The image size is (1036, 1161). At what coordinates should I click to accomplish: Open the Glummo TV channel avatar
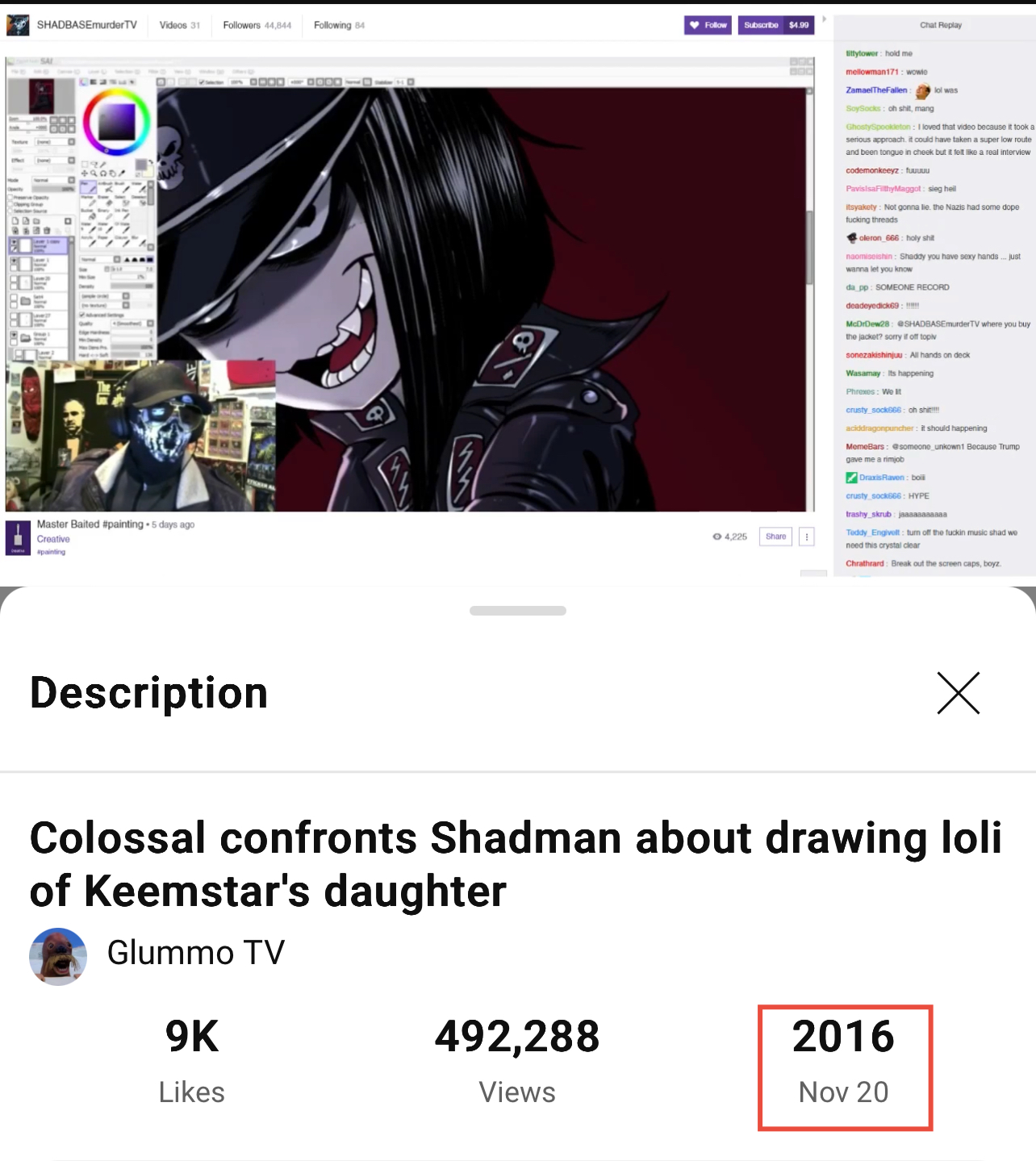(x=58, y=956)
